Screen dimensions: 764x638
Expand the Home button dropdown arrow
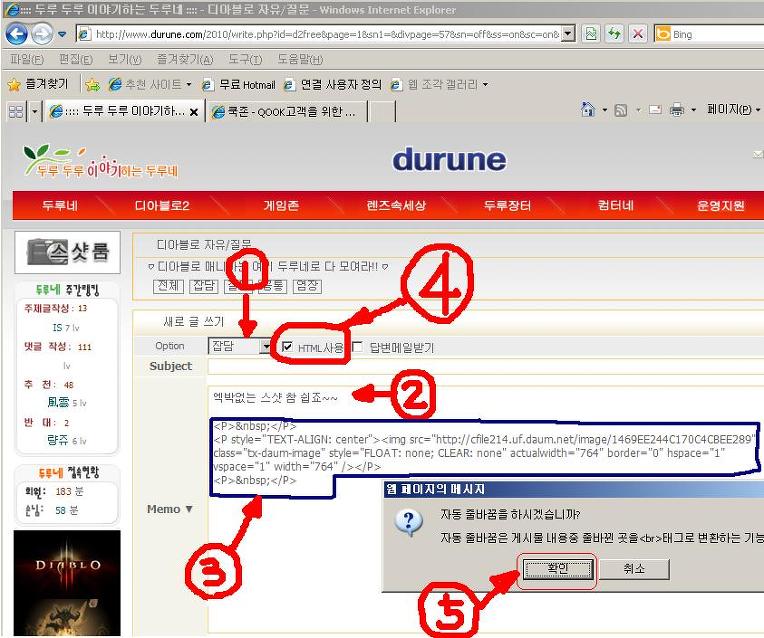pos(605,110)
